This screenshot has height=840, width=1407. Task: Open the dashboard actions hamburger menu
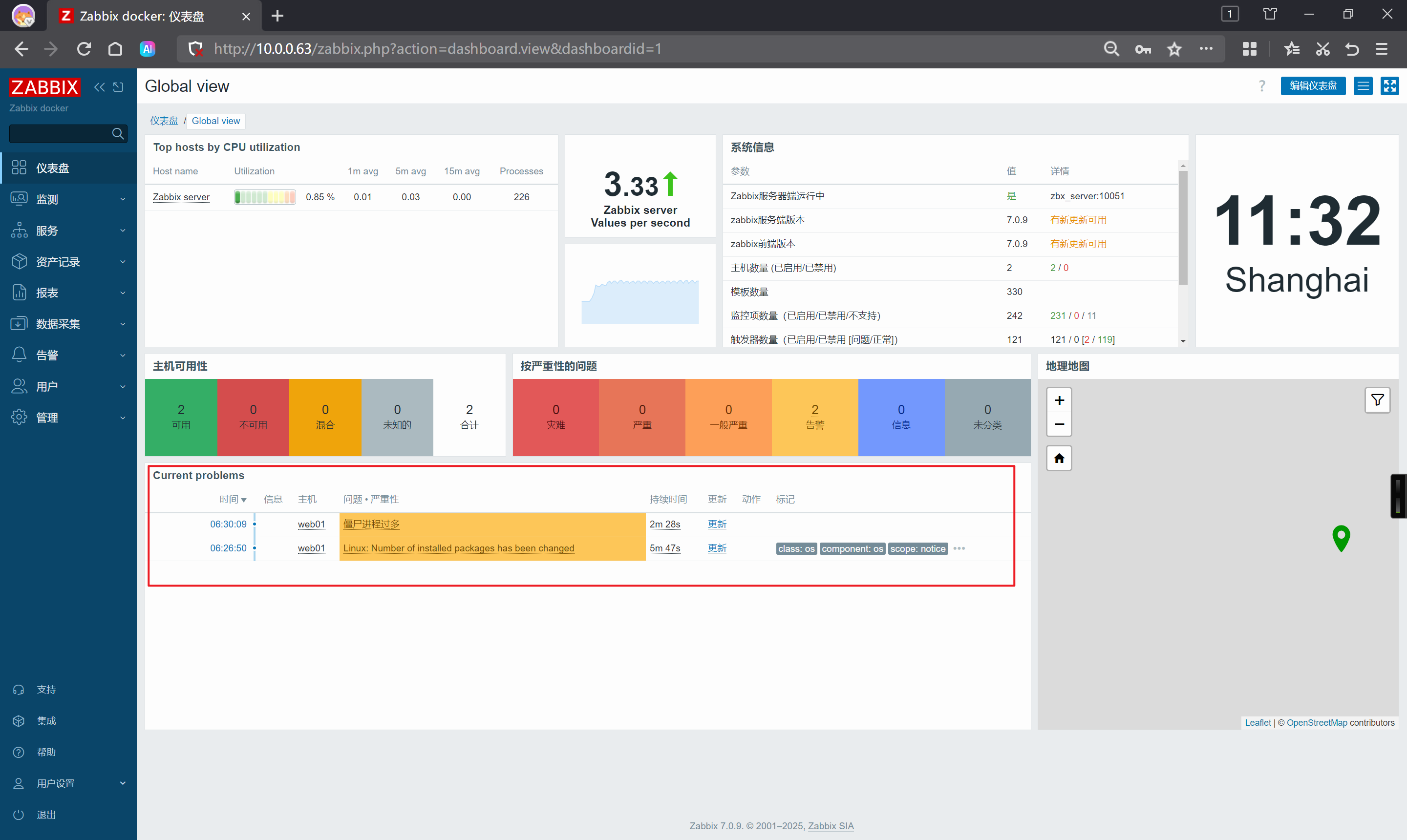coord(1364,86)
